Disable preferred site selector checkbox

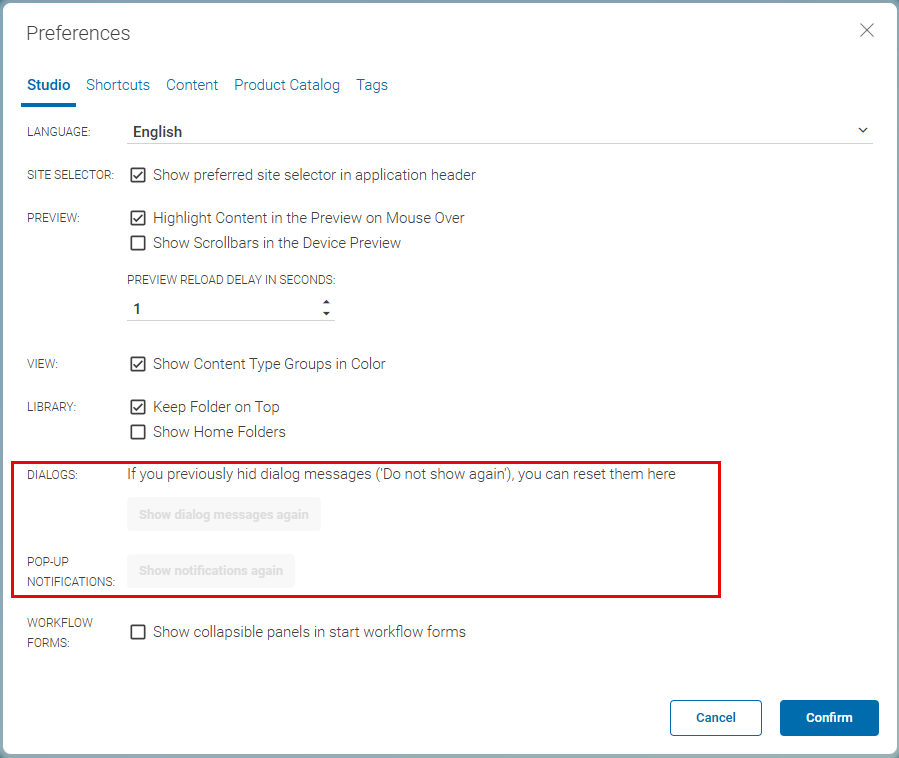pyautogui.click(x=138, y=175)
